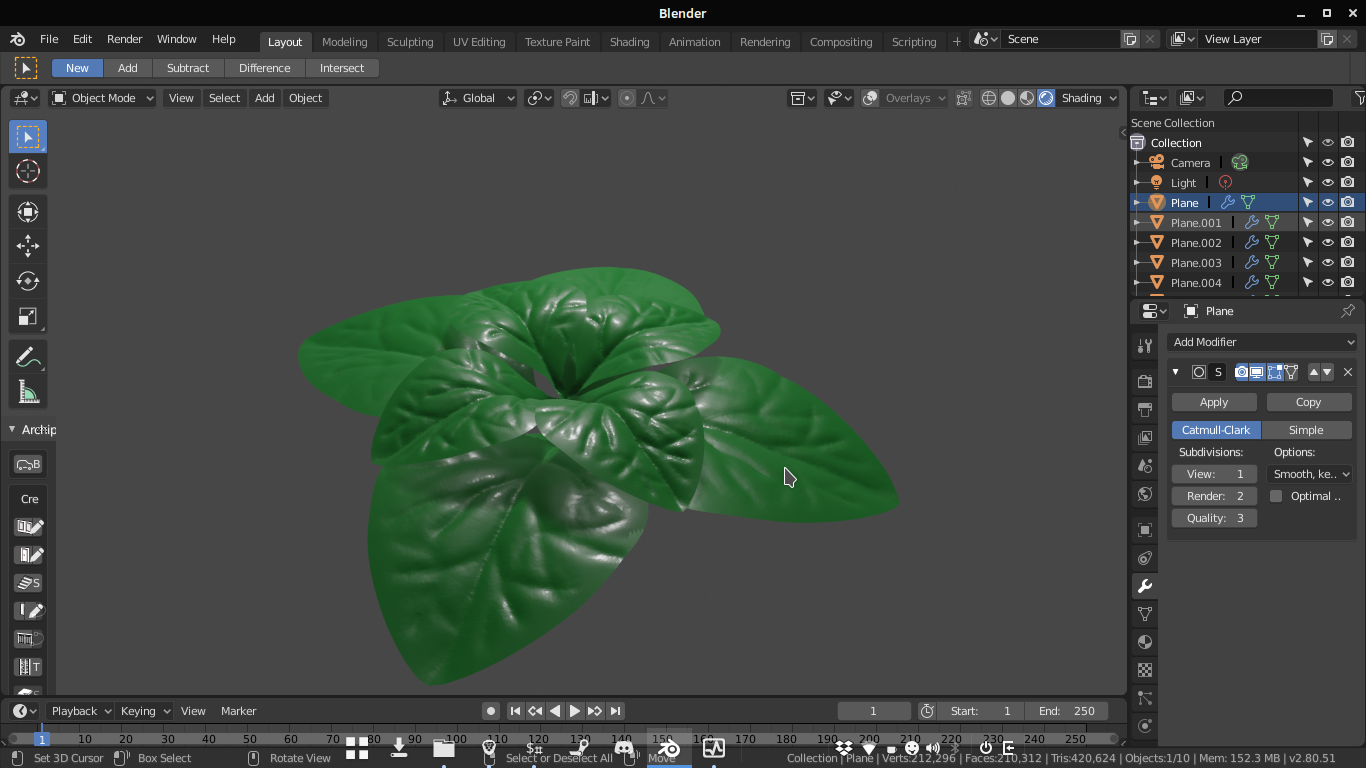Open the Object Mode dropdown

(103, 98)
